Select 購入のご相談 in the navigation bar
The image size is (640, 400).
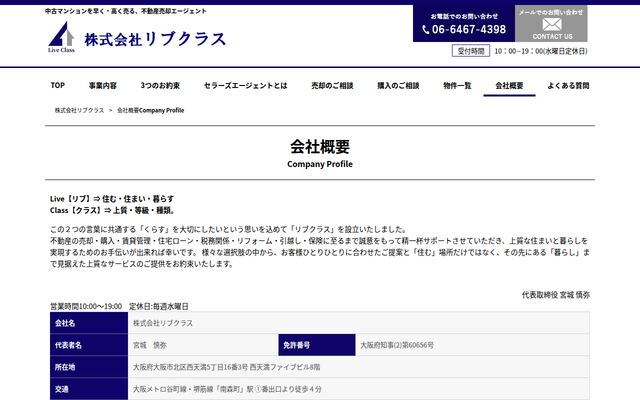398,85
